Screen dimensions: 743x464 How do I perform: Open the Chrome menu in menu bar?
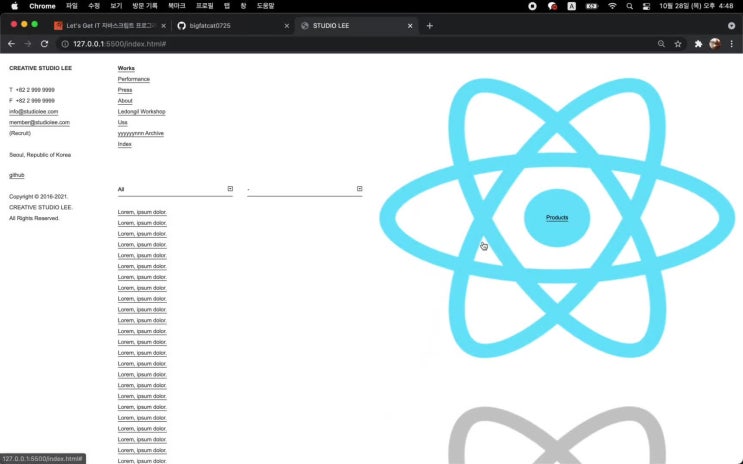click(42, 6)
